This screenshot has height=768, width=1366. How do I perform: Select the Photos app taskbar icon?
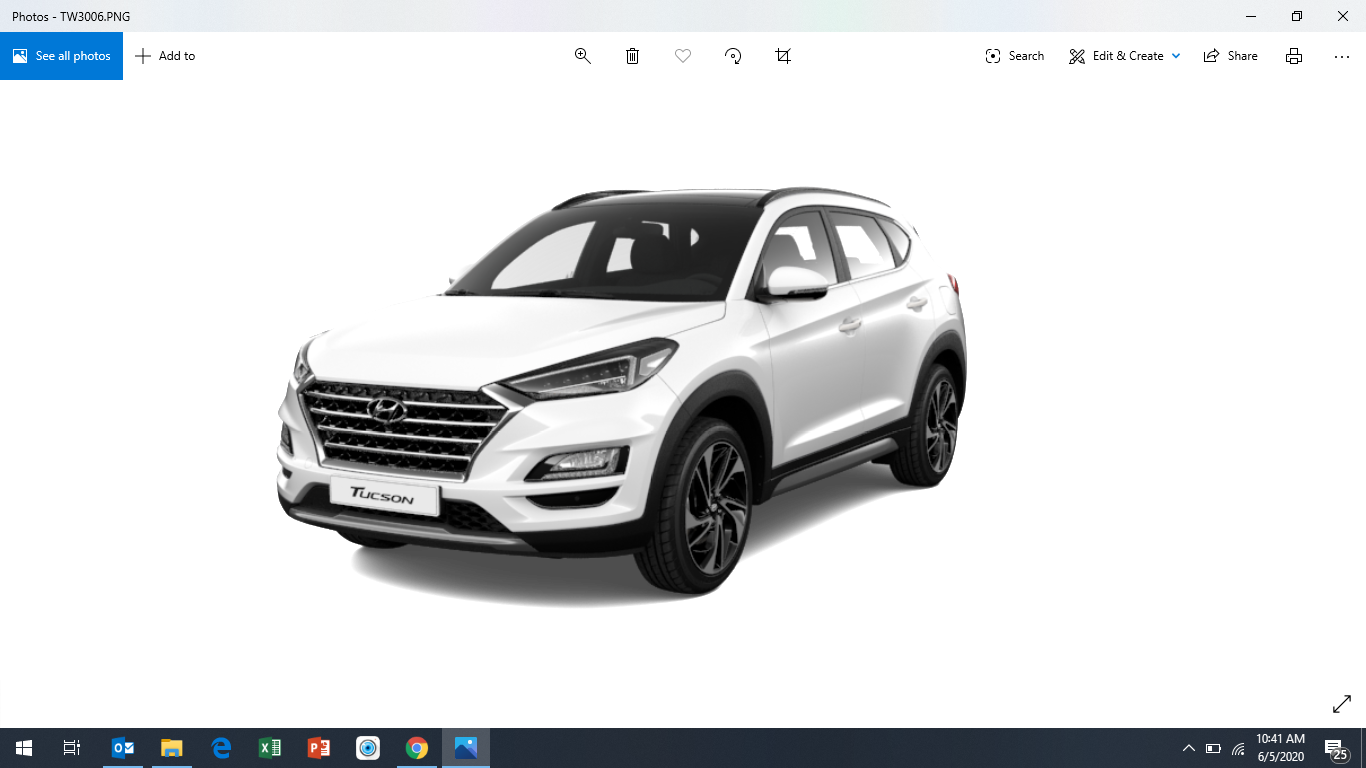(x=466, y=748)
